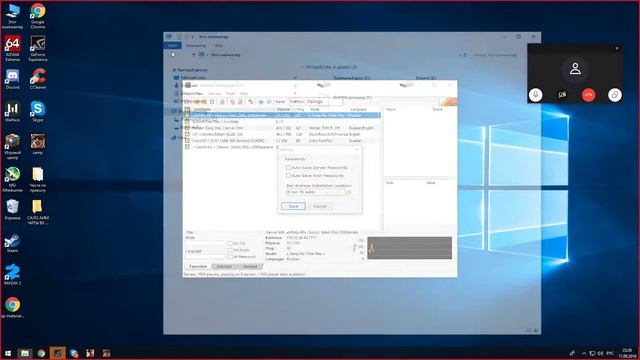Open the Discord desktop shortcut
The image size is (640, 360).
tap(12, 80)
